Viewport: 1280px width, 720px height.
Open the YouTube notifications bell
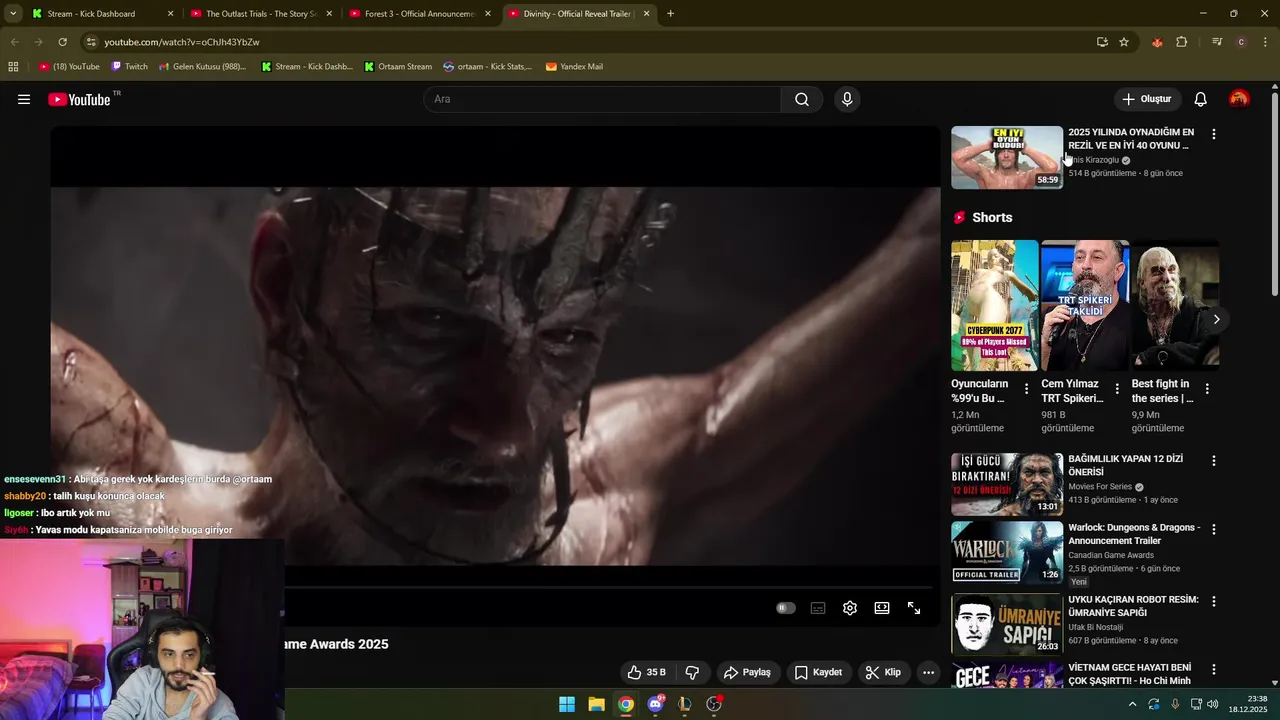pyautogui.click(x=1201, y=99)
